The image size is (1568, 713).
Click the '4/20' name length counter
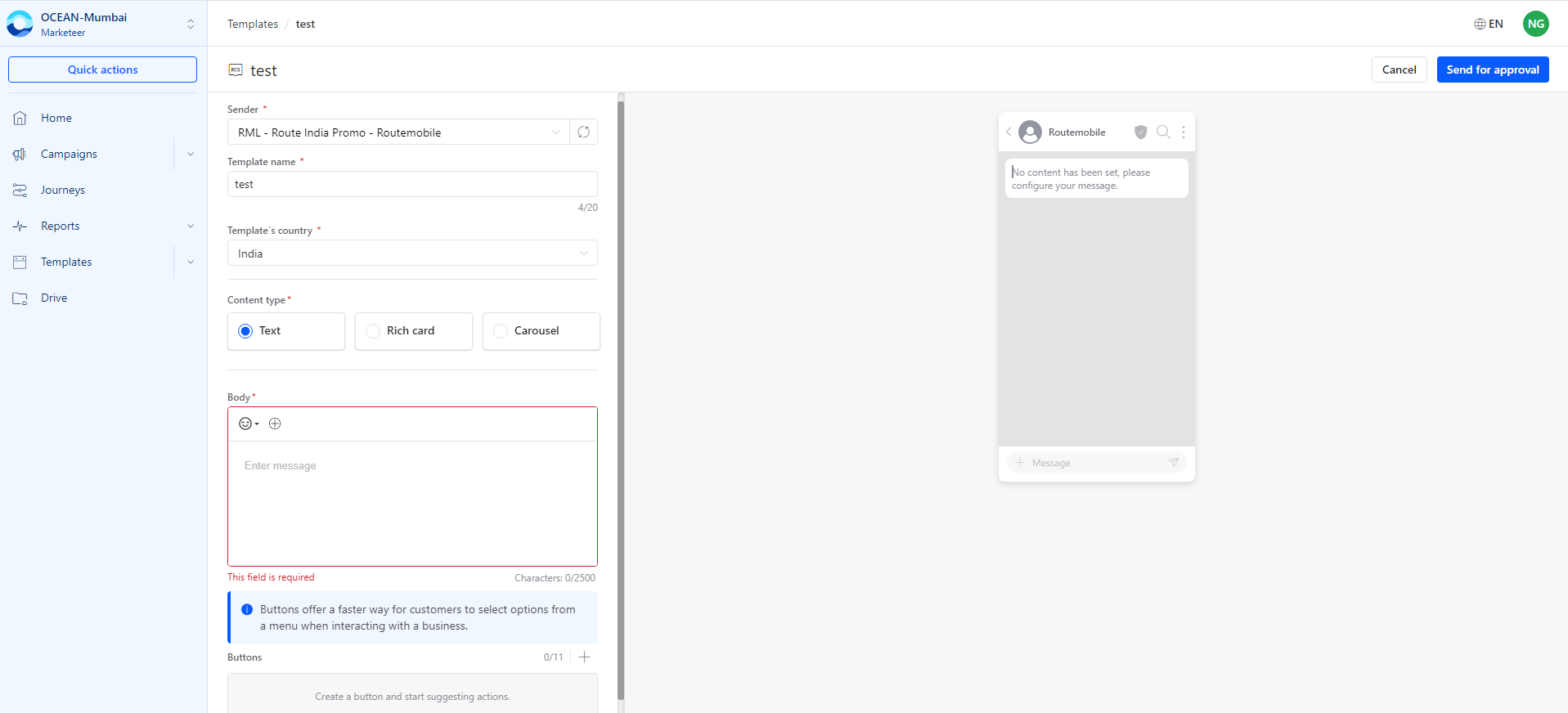587,208
